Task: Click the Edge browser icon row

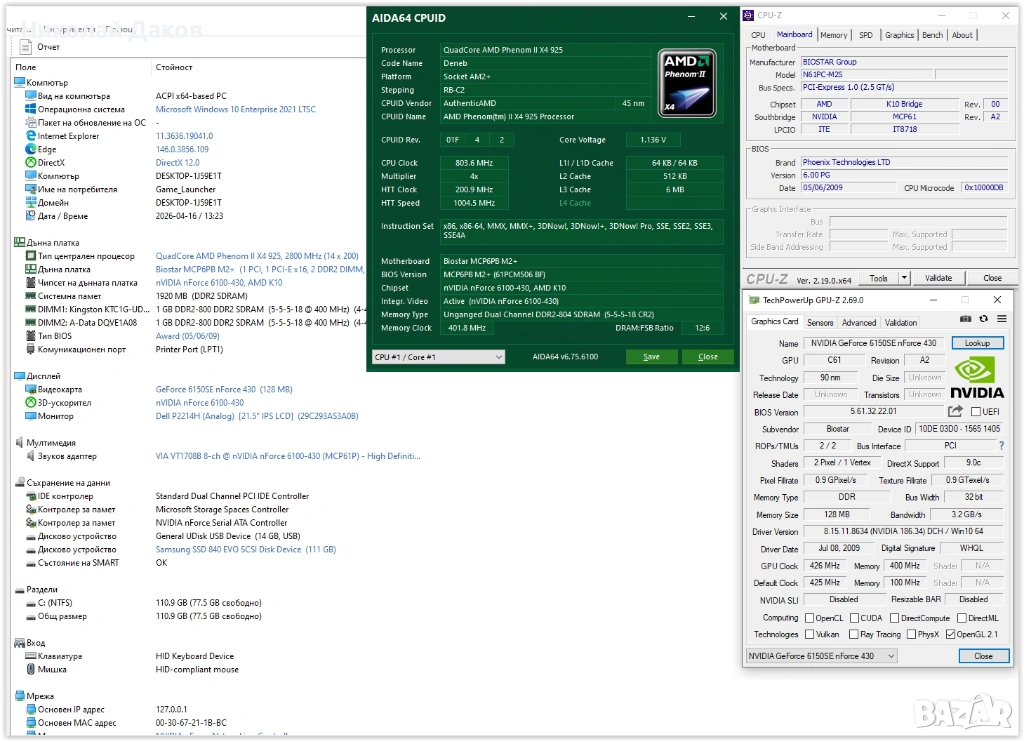Action: click(31, 150)
